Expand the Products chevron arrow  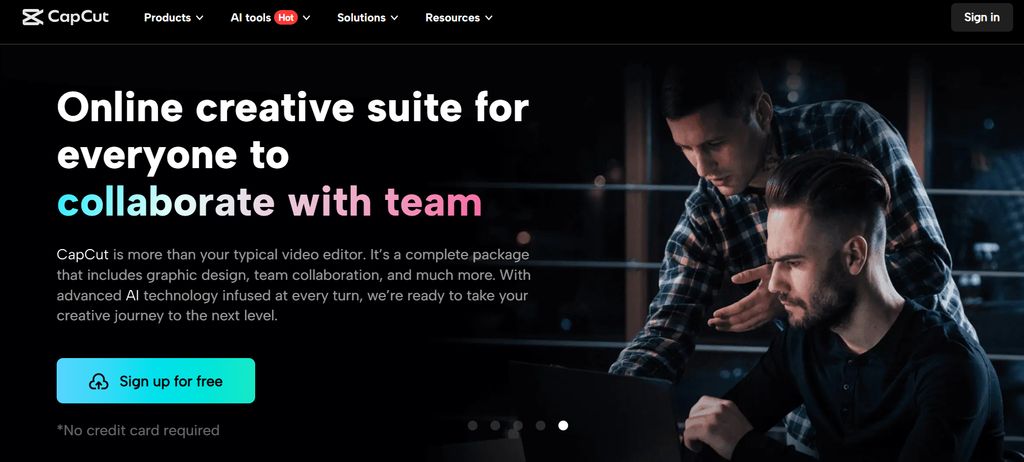(x=199, y=18)
